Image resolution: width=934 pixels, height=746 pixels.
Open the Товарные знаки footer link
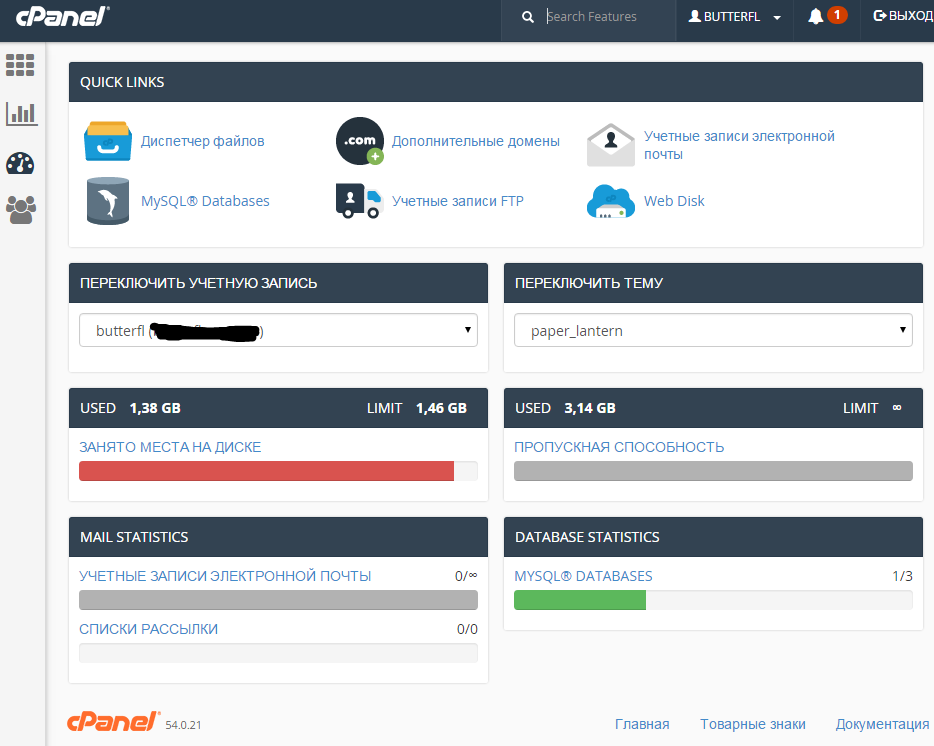pyautogui.click(x=752, y=724)
